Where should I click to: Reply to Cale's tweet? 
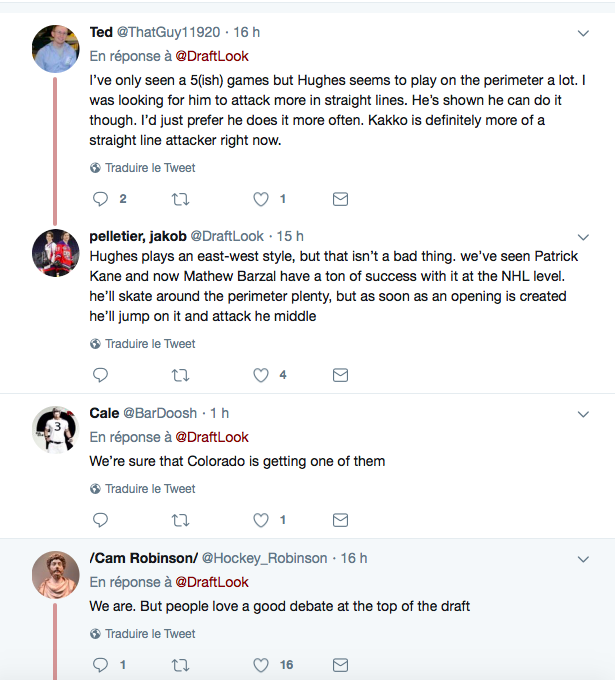pyautogui.click(x=100, y=520)
